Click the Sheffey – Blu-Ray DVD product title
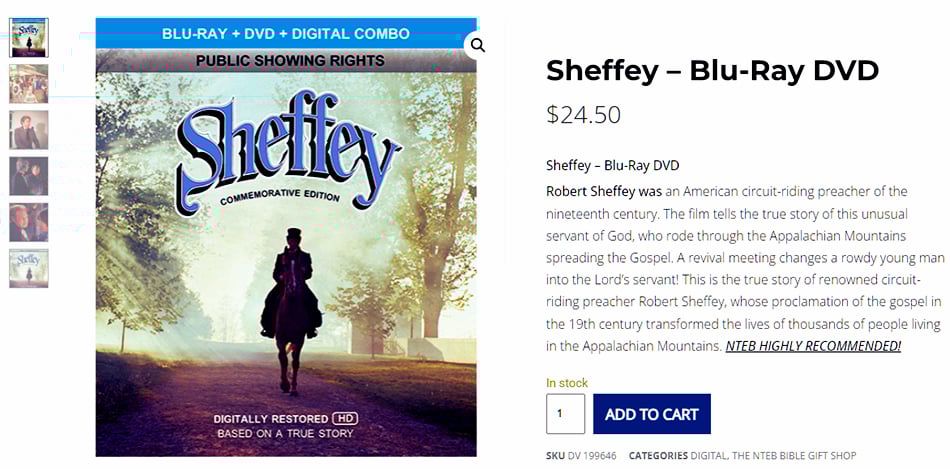Image resolution: width=950 pixels, height=469 pixels. [712, 71]
